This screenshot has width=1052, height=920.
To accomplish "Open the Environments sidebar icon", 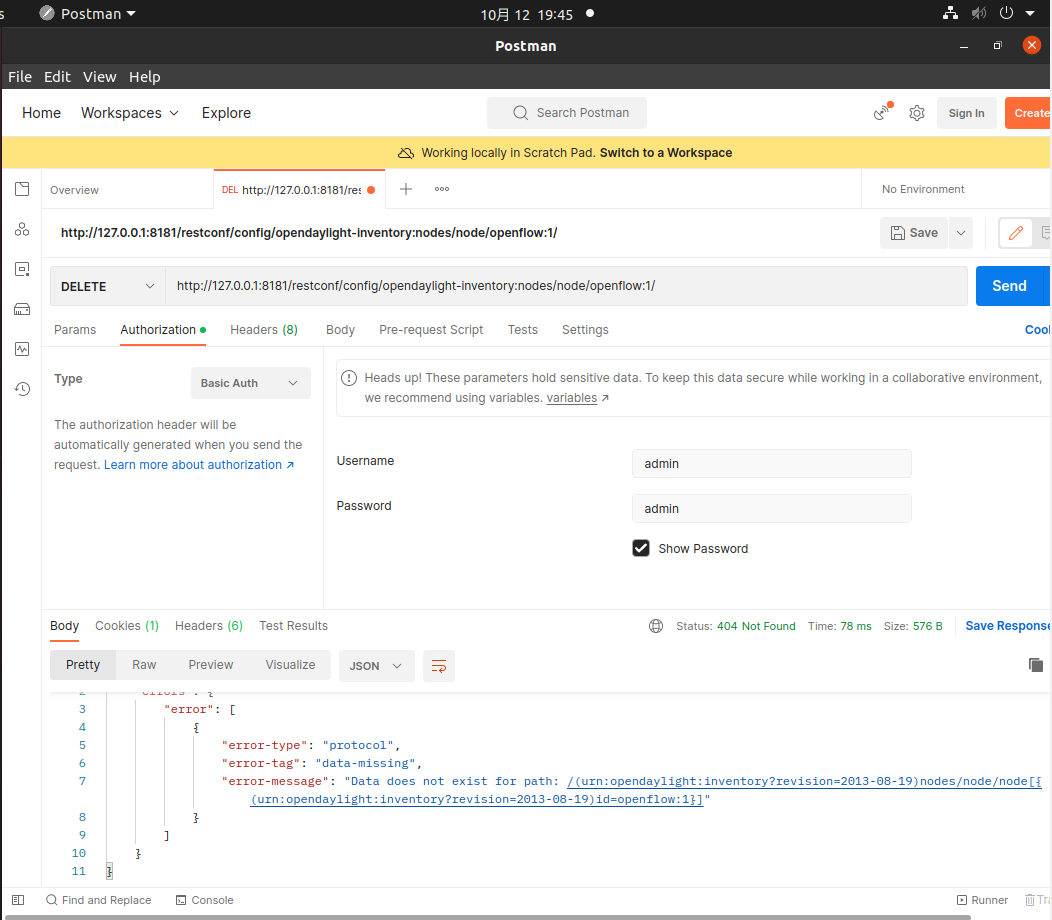I will pyautogui.click(x=22, y=269).
